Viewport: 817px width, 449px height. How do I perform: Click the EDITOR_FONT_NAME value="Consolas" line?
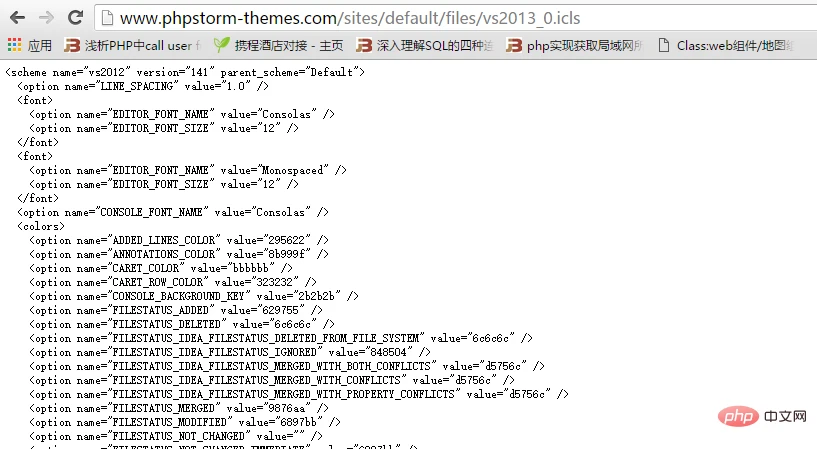(x=182, y=115)
